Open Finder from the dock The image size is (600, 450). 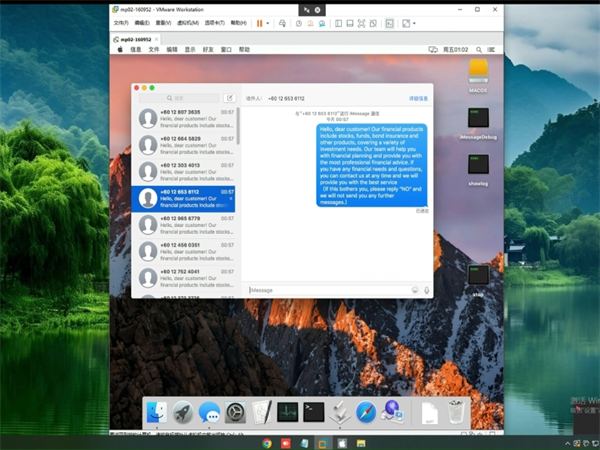[x=156, y=411]
